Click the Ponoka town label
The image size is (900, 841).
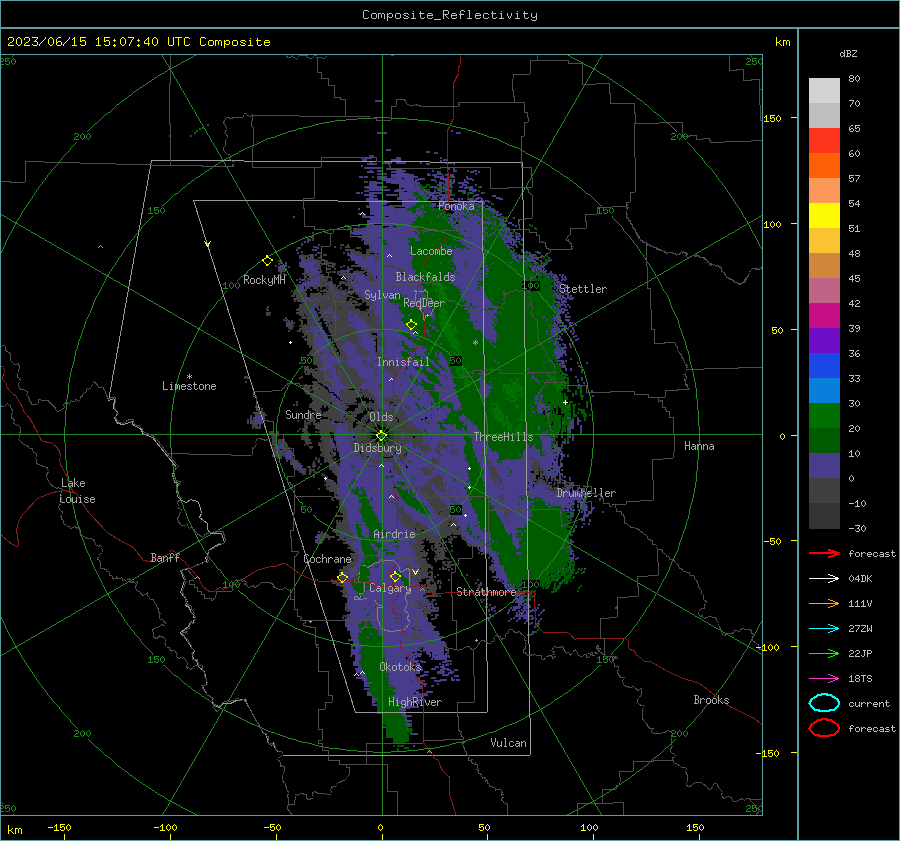pyautogui.click(x=456, y=206)
